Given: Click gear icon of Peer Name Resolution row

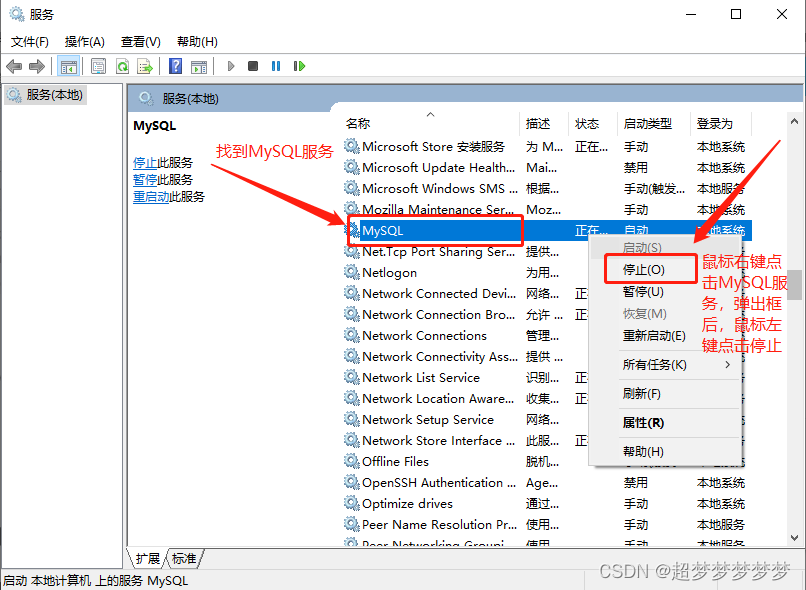Looking at the screenshot, I should coord(352,525).
